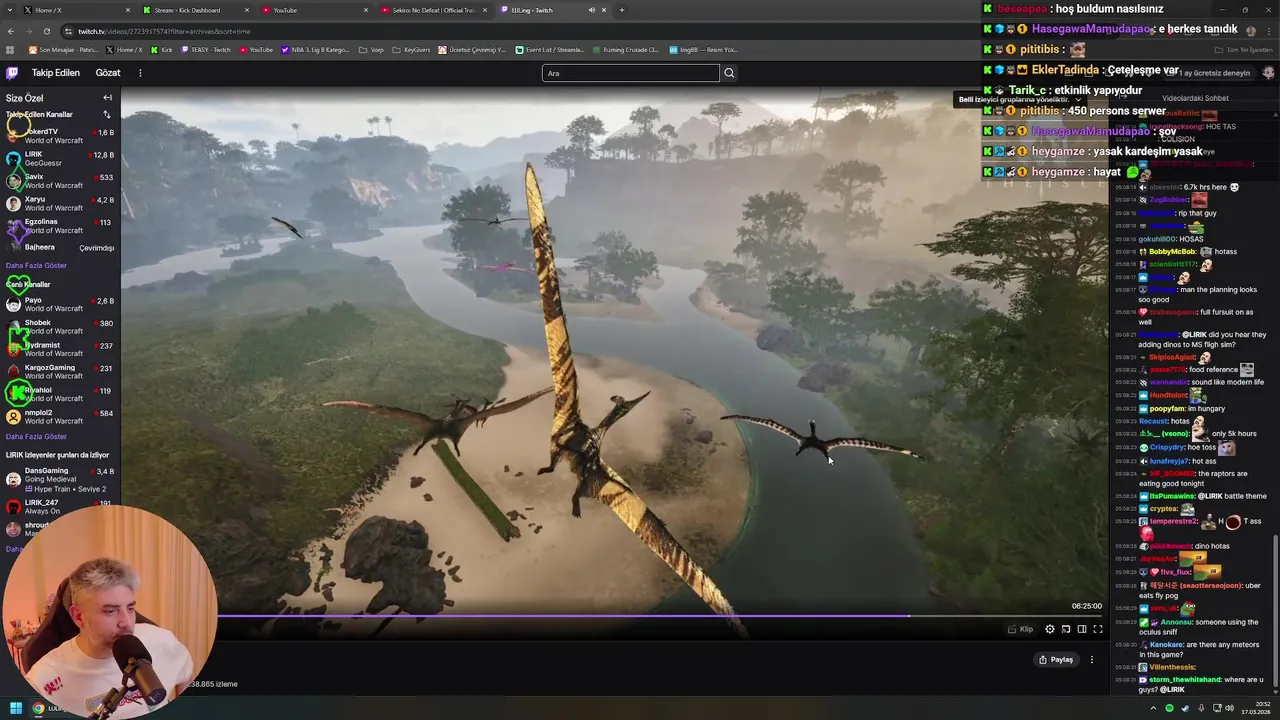Open the KeyGivers bookmarks folder

412,50
